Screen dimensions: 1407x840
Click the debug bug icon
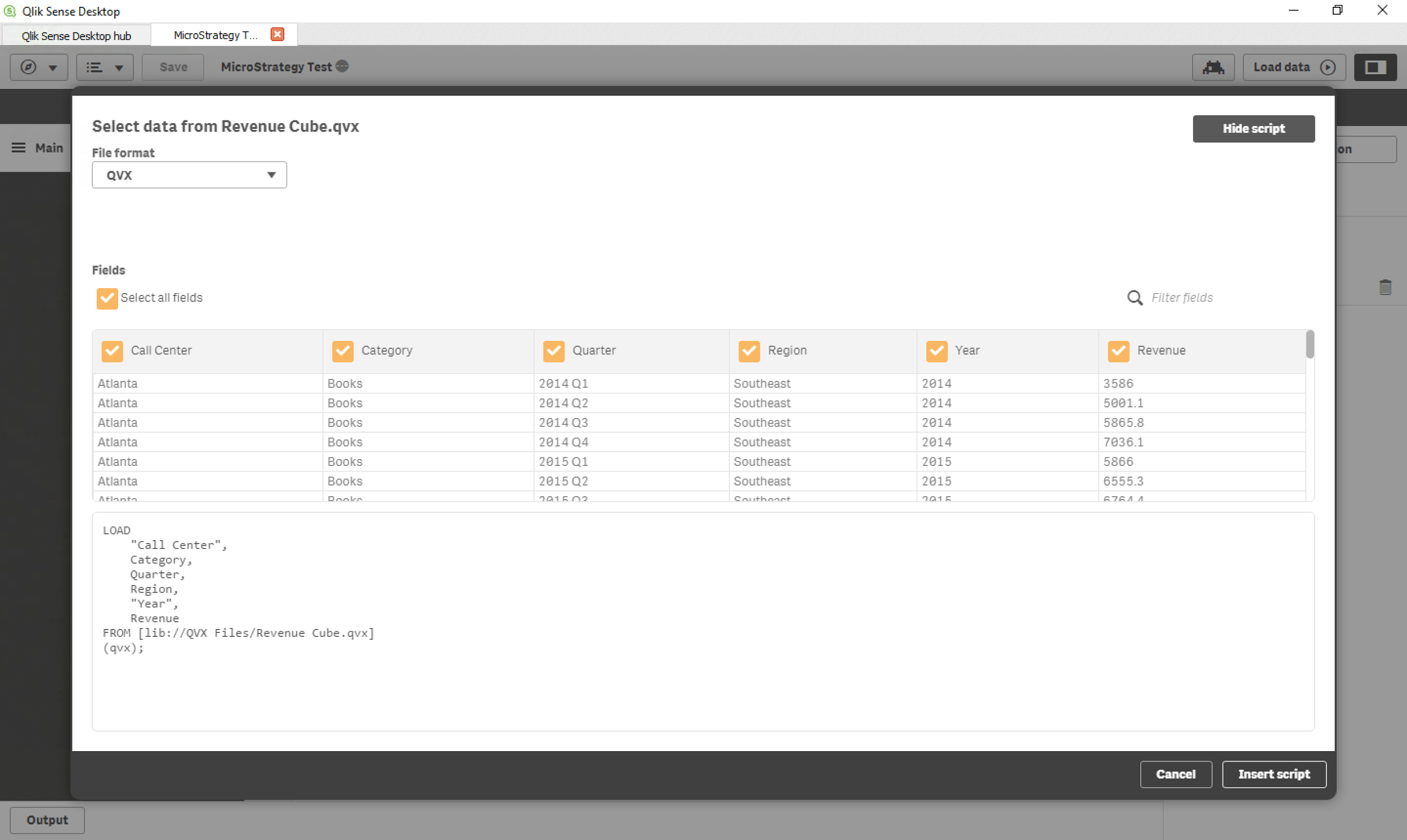tap(1213, 68)
